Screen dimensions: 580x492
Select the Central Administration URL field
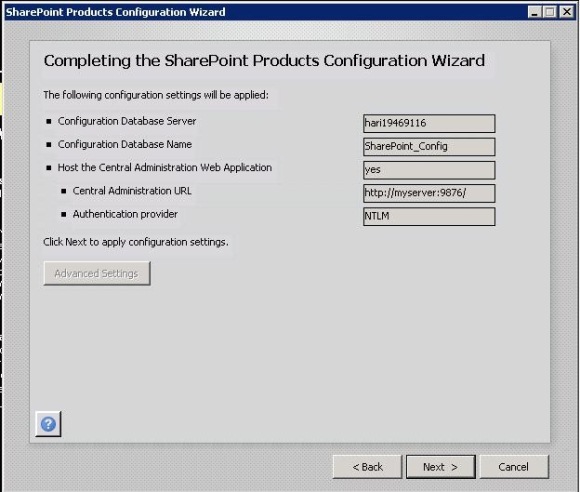(429, 193)
